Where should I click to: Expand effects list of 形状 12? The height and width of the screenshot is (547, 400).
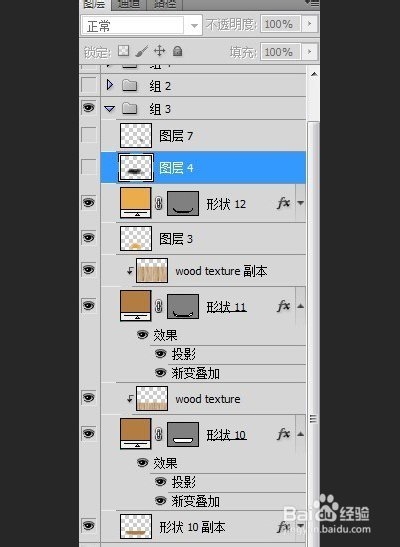point(301,203)
